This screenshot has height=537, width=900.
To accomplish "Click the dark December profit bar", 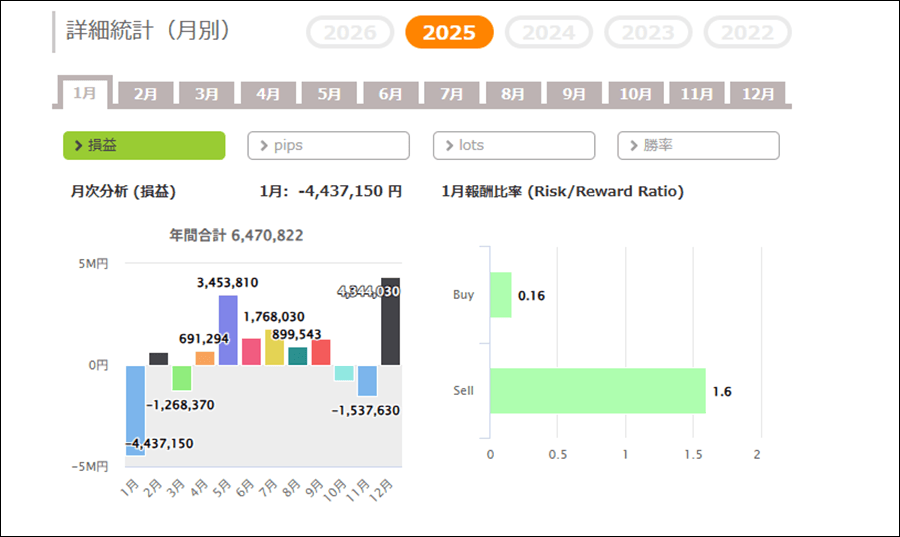I will (390, 321).
